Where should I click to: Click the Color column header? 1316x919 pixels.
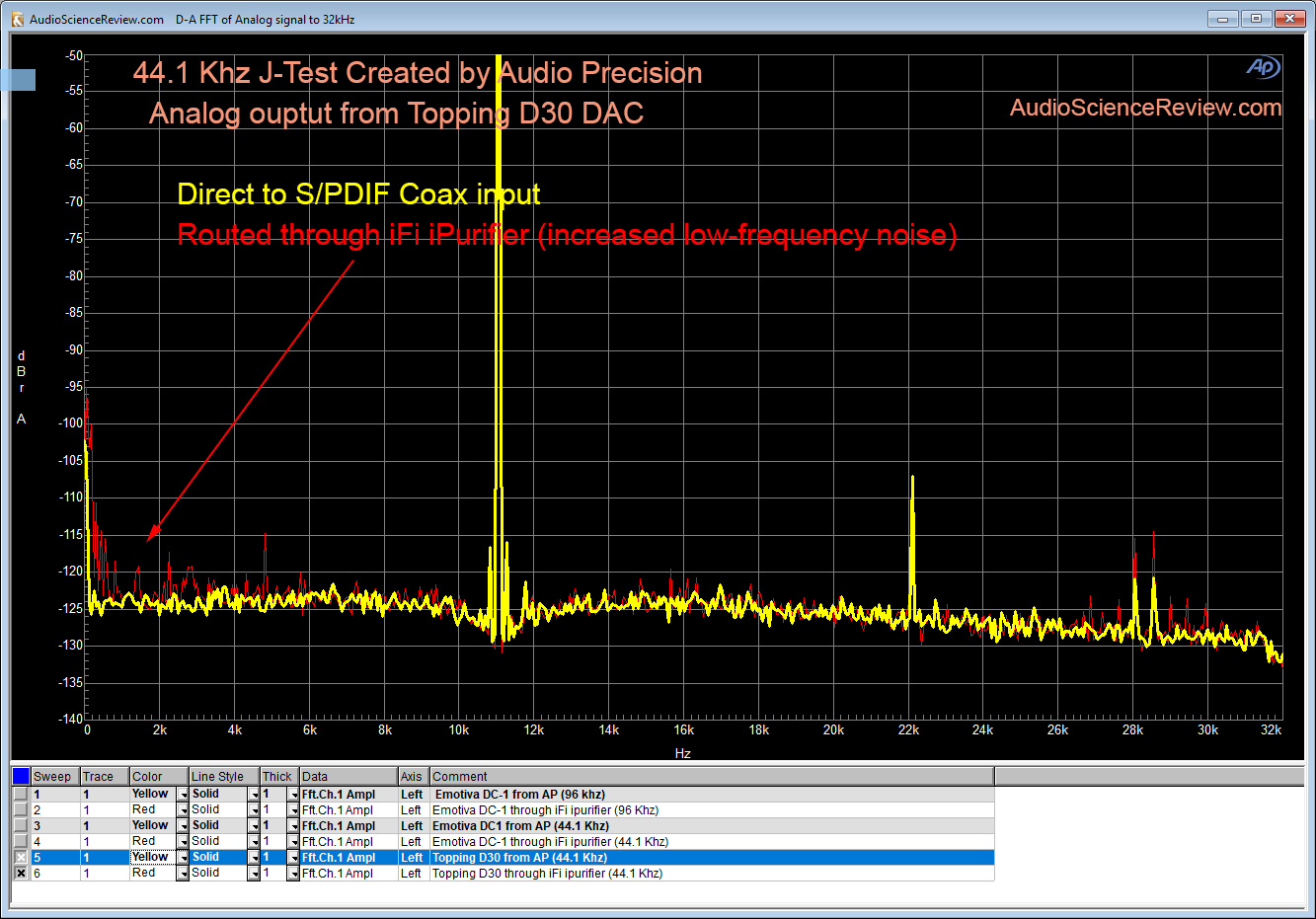click(x=159, y=777)
